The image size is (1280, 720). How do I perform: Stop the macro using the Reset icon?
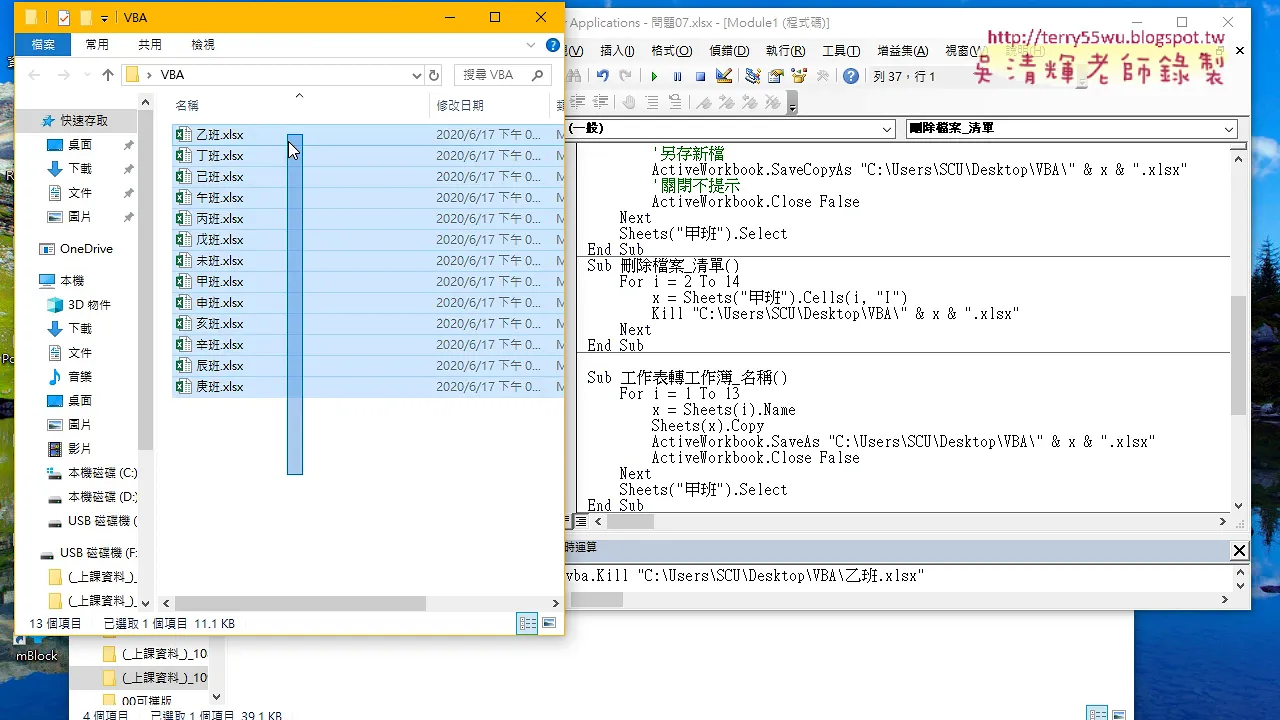point(700,76)
